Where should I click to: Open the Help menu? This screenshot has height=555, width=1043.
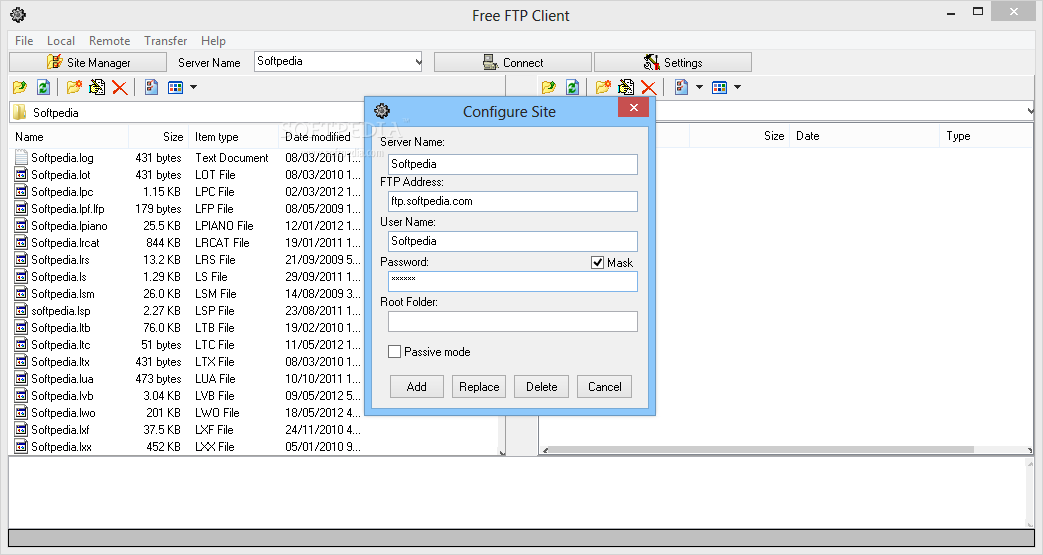click(x=214, y=41)
